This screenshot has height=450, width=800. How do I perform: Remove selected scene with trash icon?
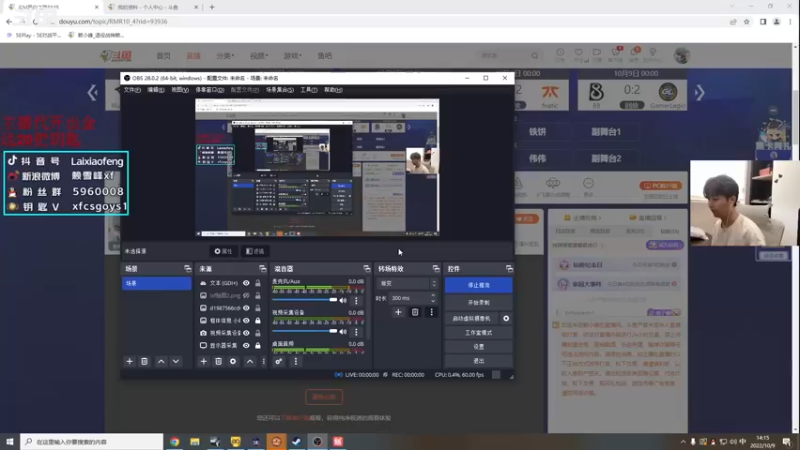[144, 361]
